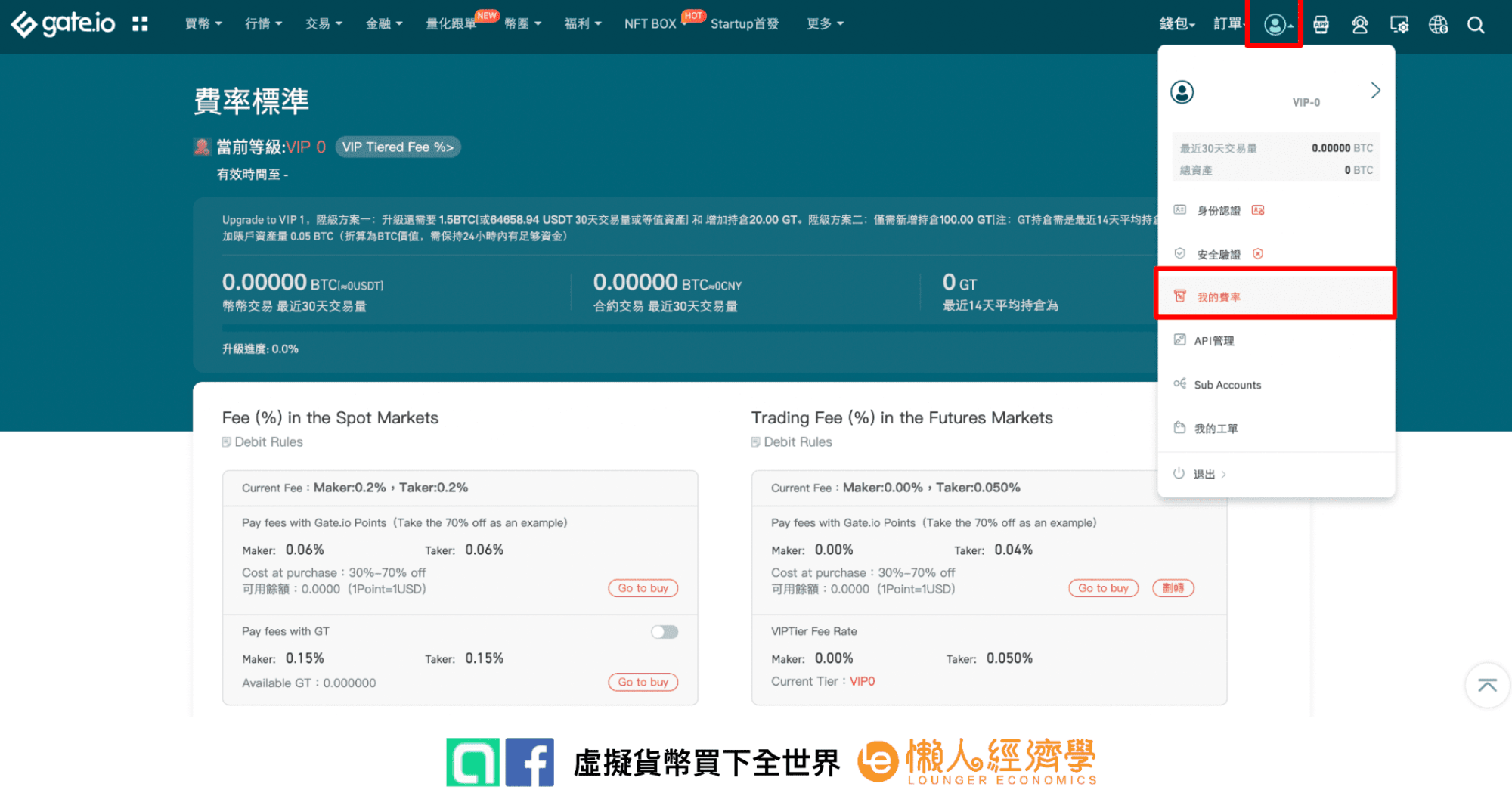Image resolution: width=1512 pixels, height=793 pixels.
Task: Open Debit Rules under Spot Markets
Action: coord(262,442)
